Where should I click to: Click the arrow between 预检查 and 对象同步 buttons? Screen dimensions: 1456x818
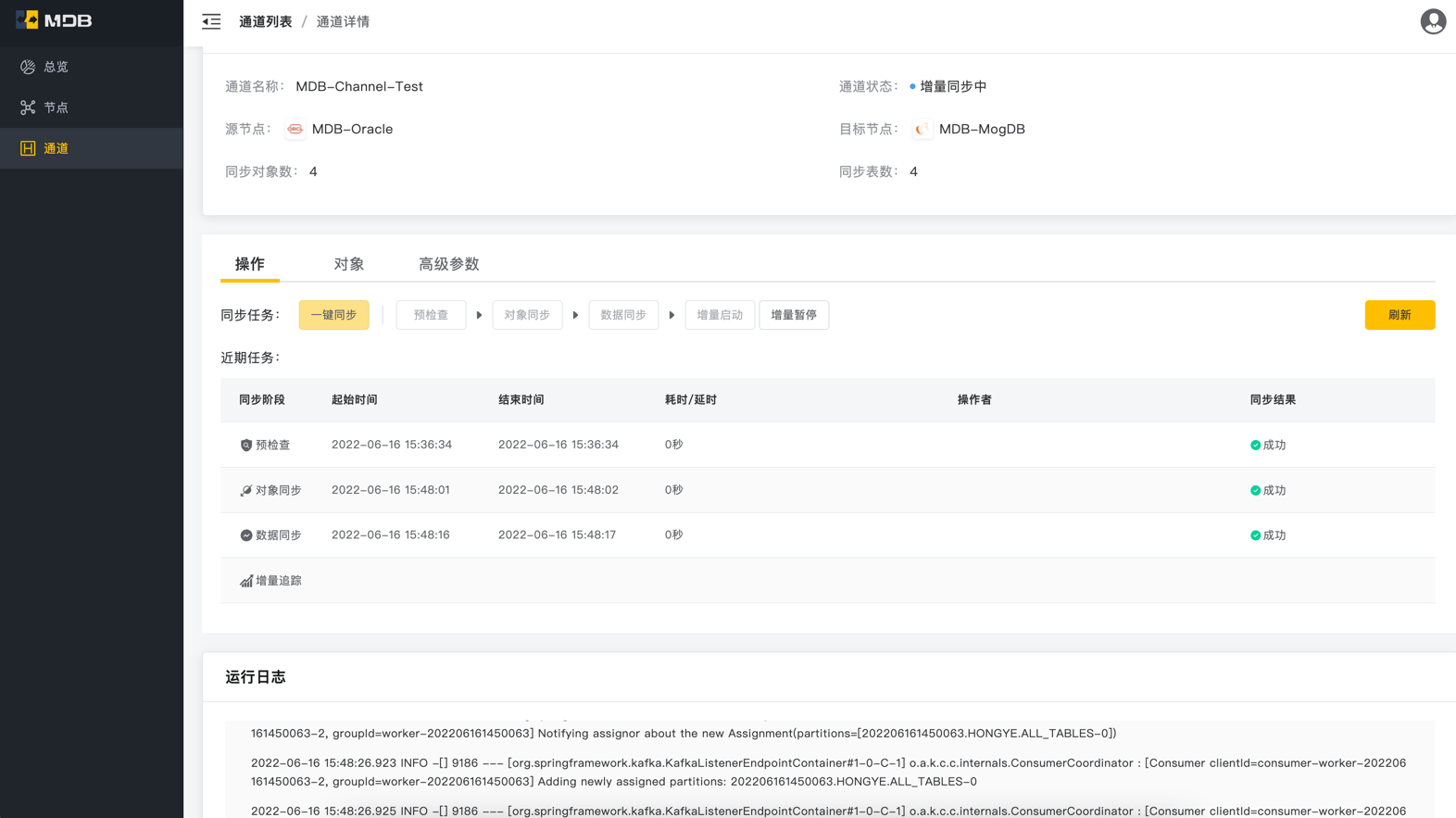479,315
